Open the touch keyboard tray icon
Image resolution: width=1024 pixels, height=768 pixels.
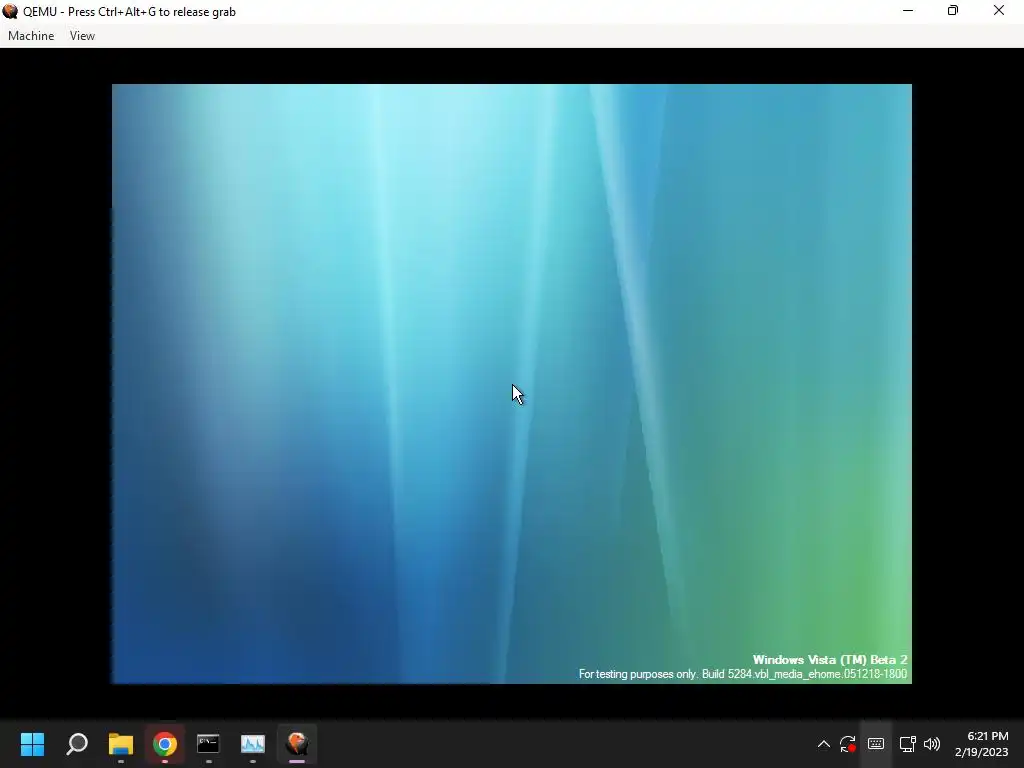(876, 744)
